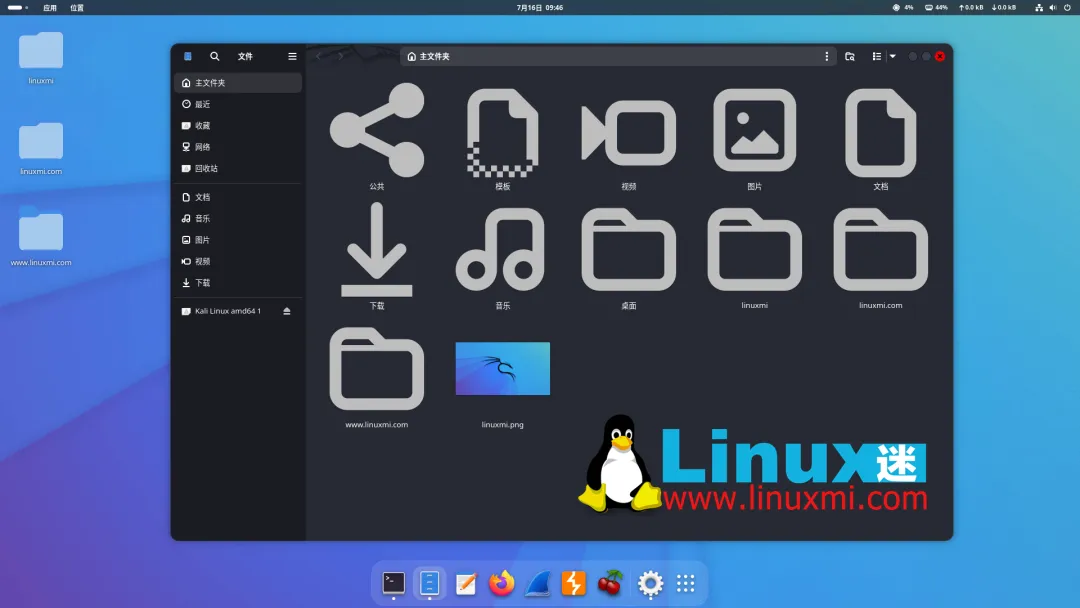Click the memory usage indicator 44%
Screen dimensions: 1080x608
pos(936,8)
